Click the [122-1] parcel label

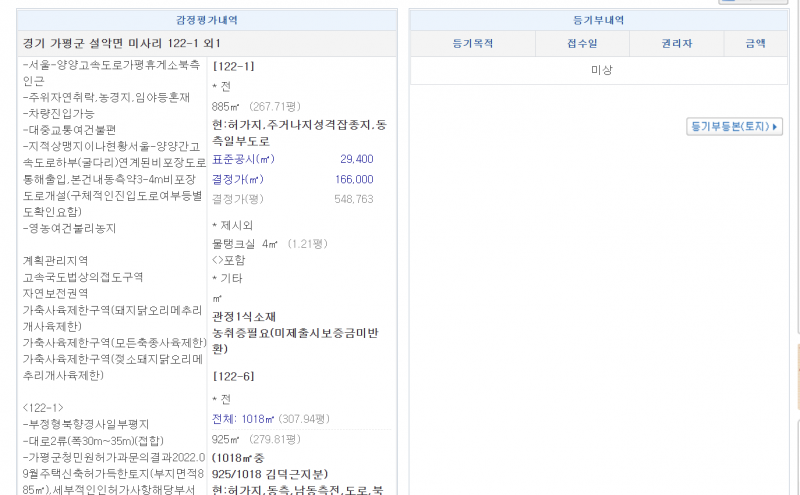(x=233, y=66)
